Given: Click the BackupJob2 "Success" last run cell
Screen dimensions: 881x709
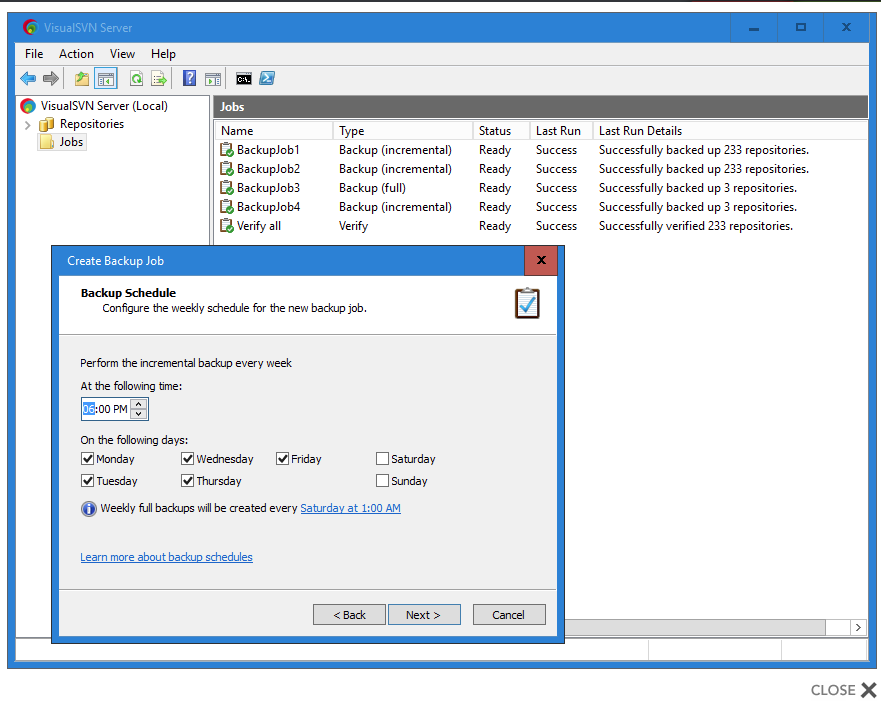Looking at the screenshot, I should 556,169.
